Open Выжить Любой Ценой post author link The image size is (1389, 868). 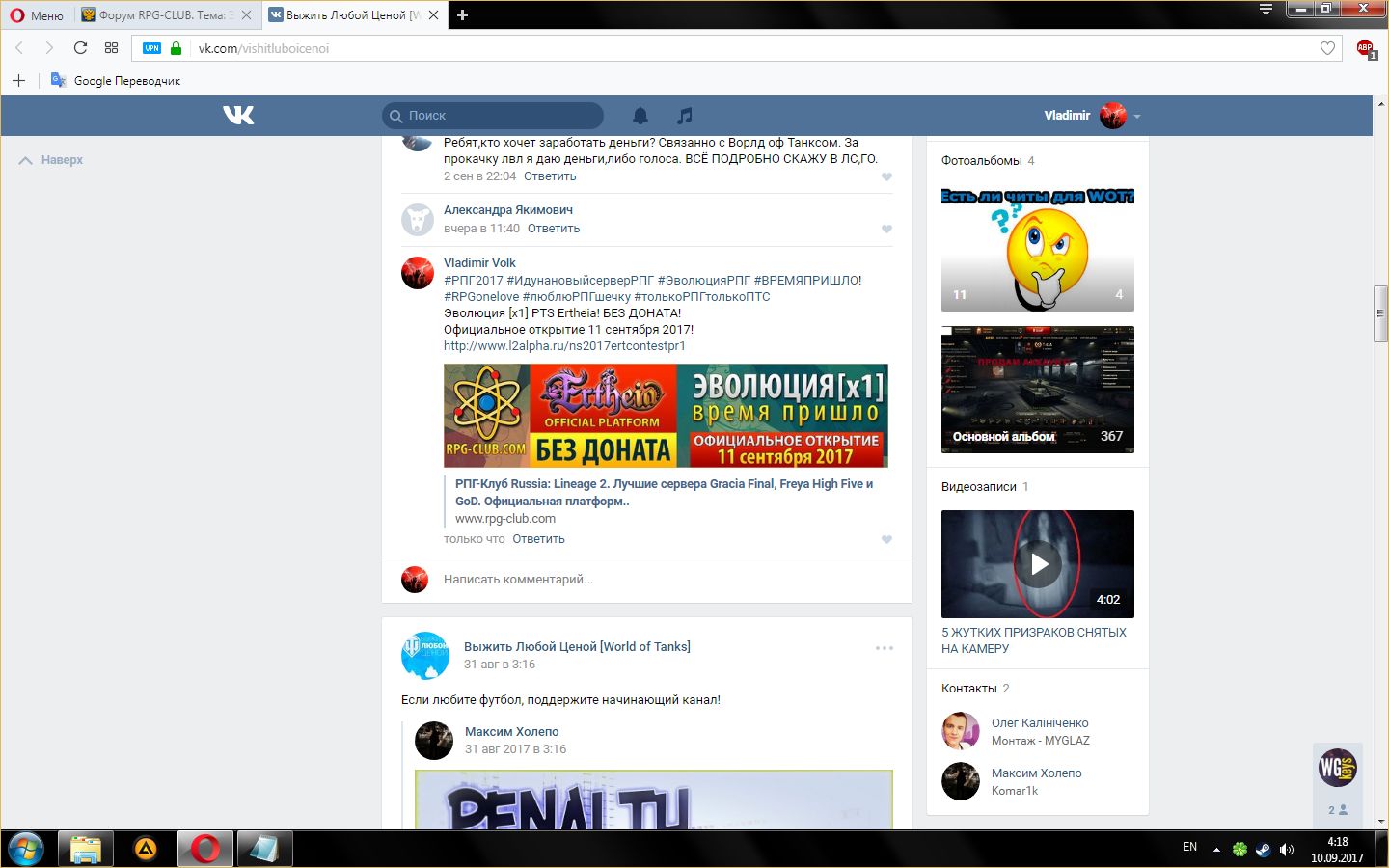coord(577,646)
